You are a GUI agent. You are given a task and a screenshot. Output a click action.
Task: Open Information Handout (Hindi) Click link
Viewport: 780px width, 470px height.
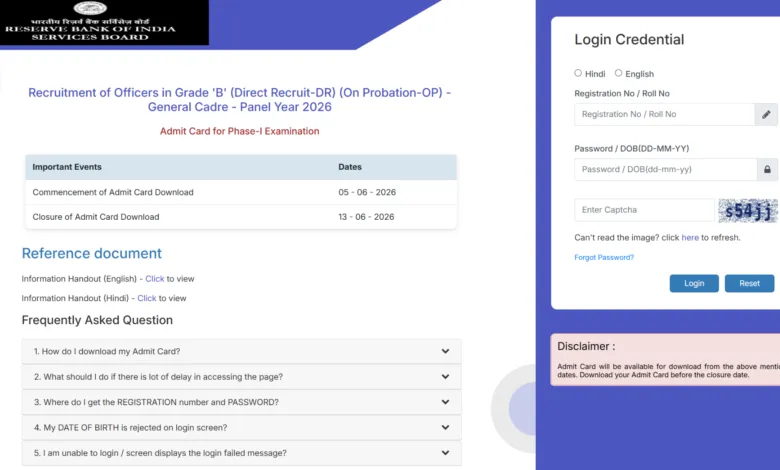(147, 298)
